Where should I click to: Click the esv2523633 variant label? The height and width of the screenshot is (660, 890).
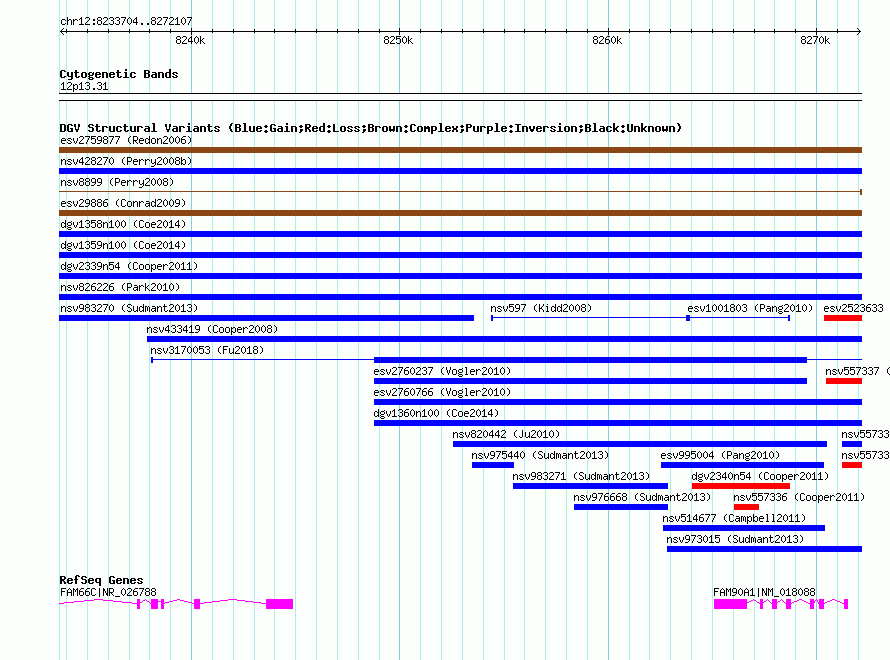tap(853, 308)
